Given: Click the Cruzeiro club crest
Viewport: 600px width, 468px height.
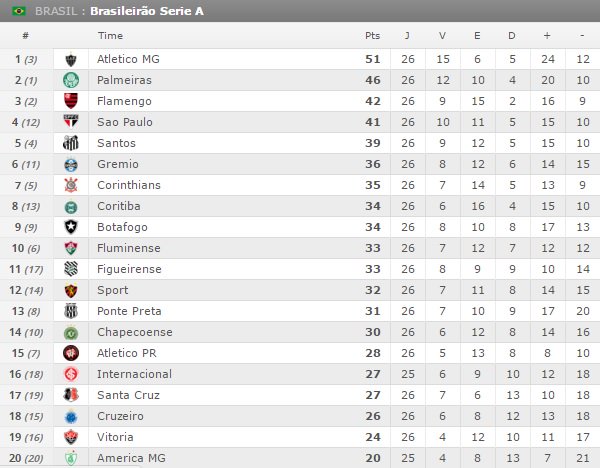Looking at the screenshot, I should (x=71, y=416).
